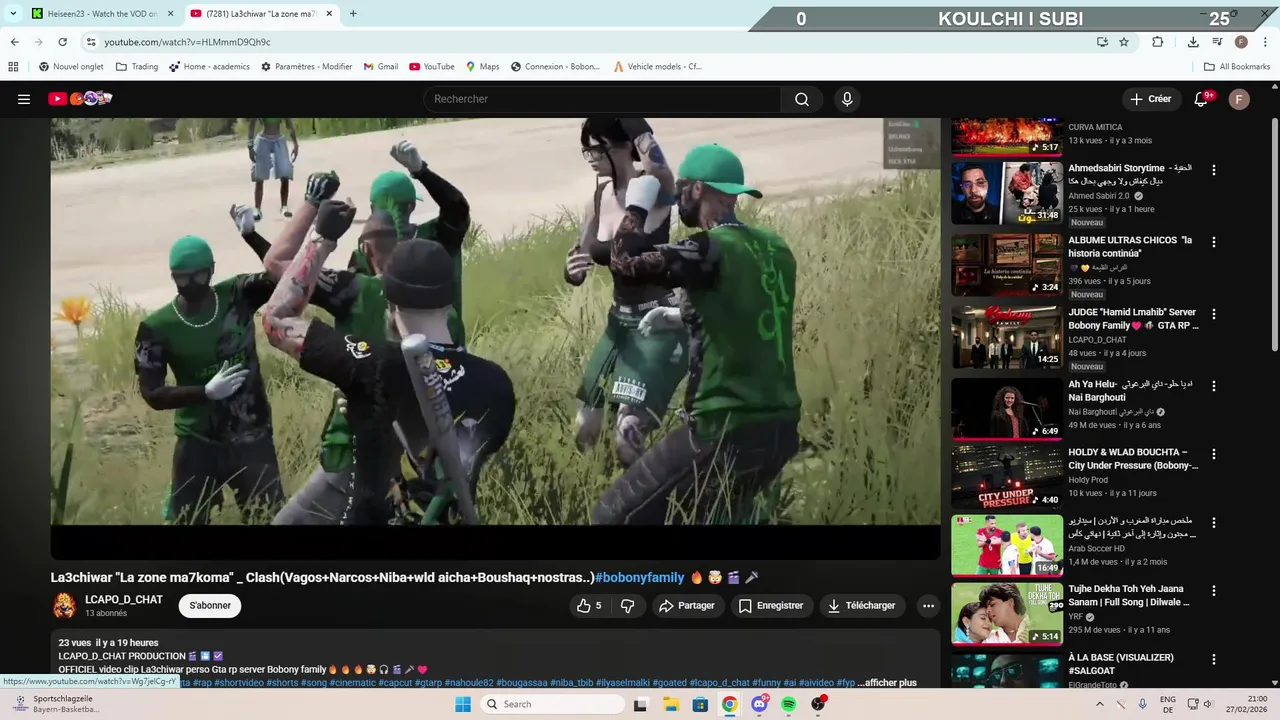Viewport: 1280px width, 720px height.
Task: Open options for Ah Ya Helu video
Action: click(x=1214, y=386)
